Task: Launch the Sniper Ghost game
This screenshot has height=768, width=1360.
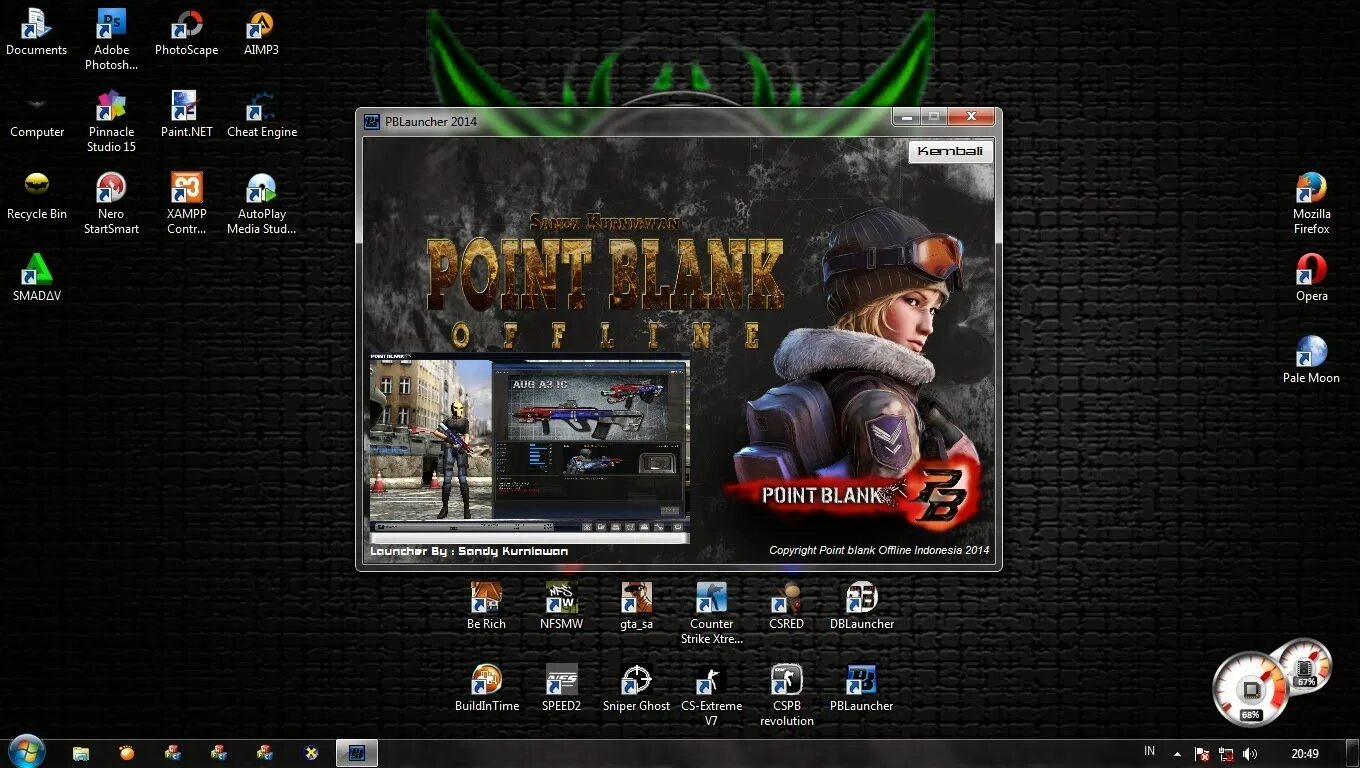Action: point(636,680)
